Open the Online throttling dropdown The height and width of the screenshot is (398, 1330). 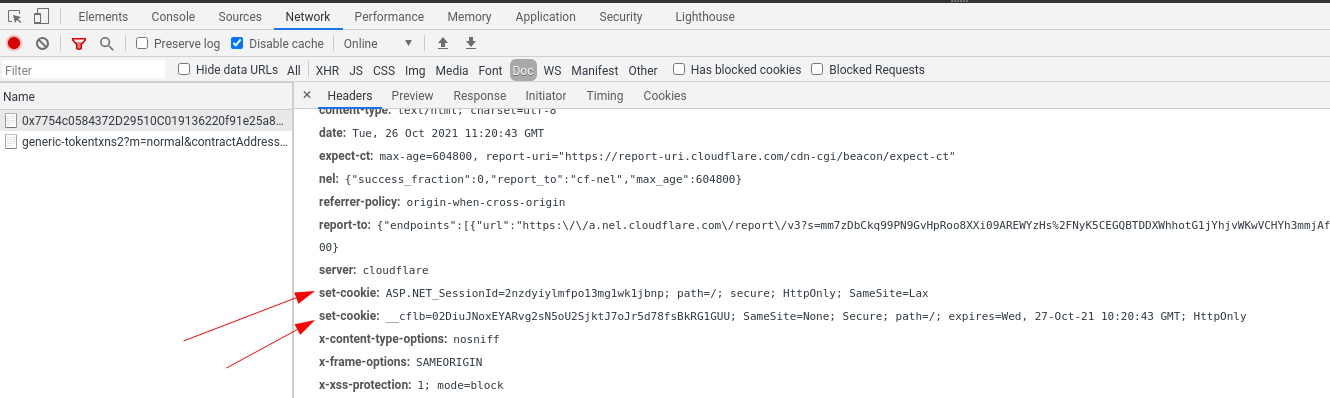pyautogui.click(x=378, y=44)
